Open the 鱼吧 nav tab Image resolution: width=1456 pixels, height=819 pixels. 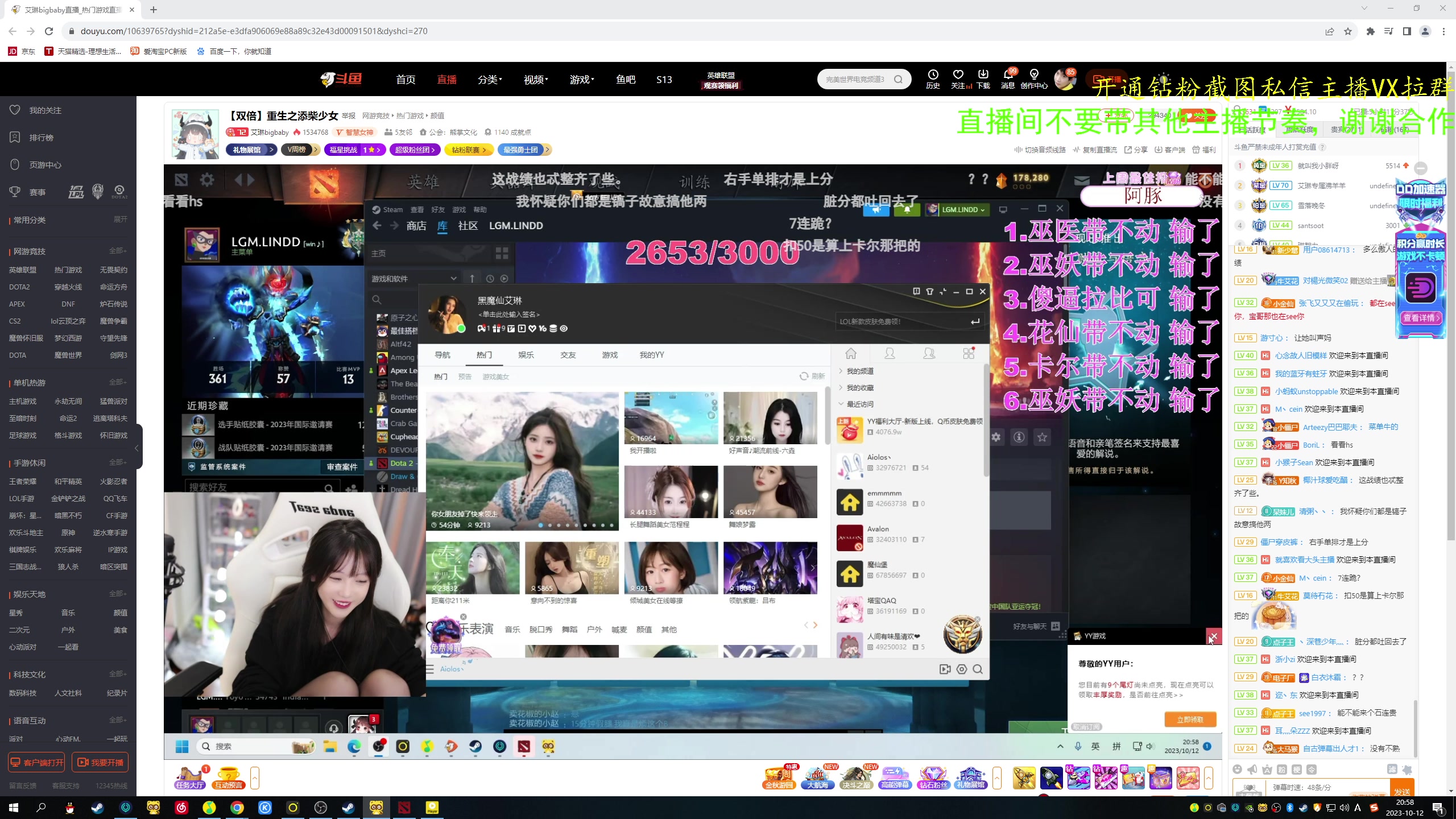(x=626, y=80)
